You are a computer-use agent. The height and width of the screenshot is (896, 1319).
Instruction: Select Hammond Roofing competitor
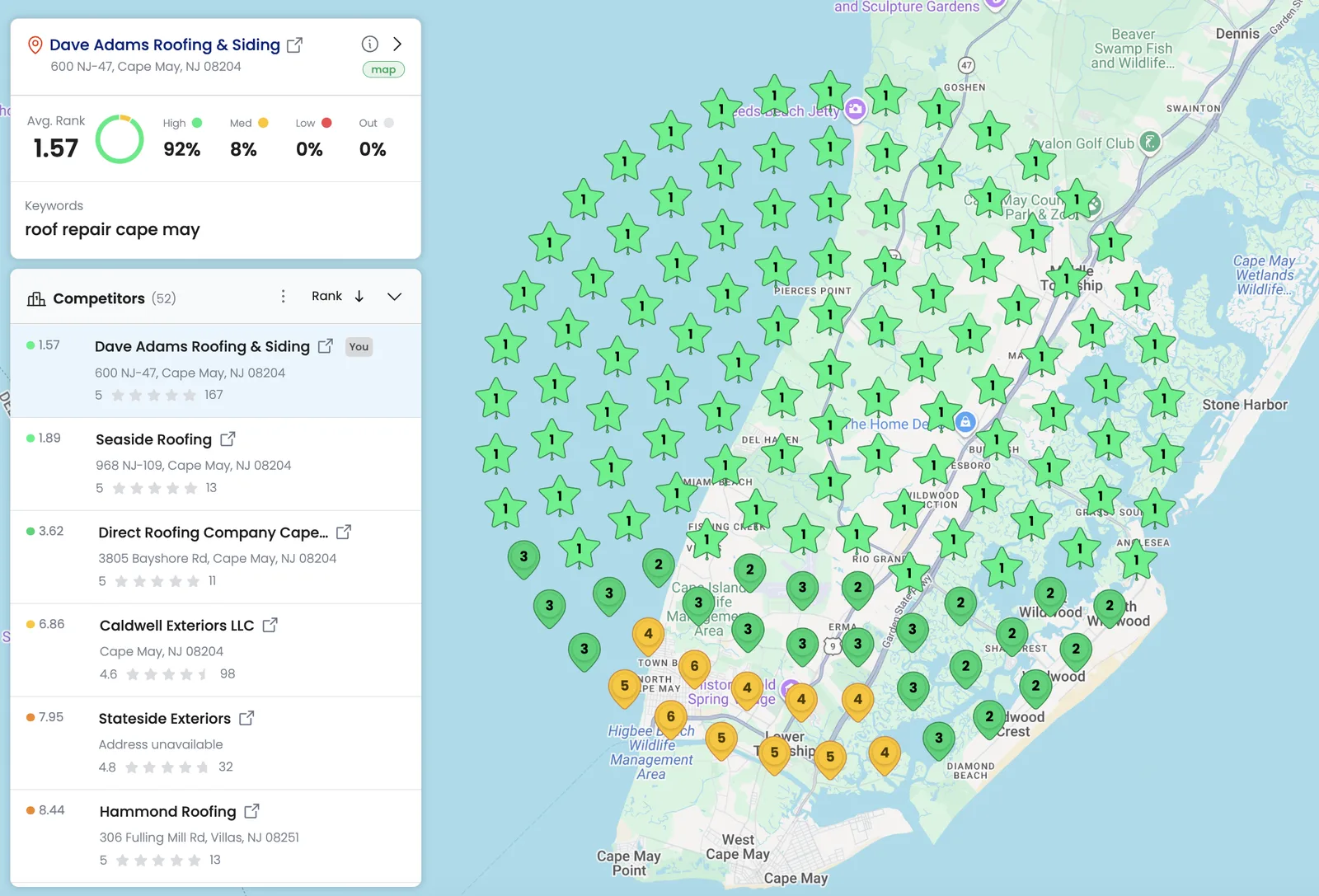[x=216, y=837]
